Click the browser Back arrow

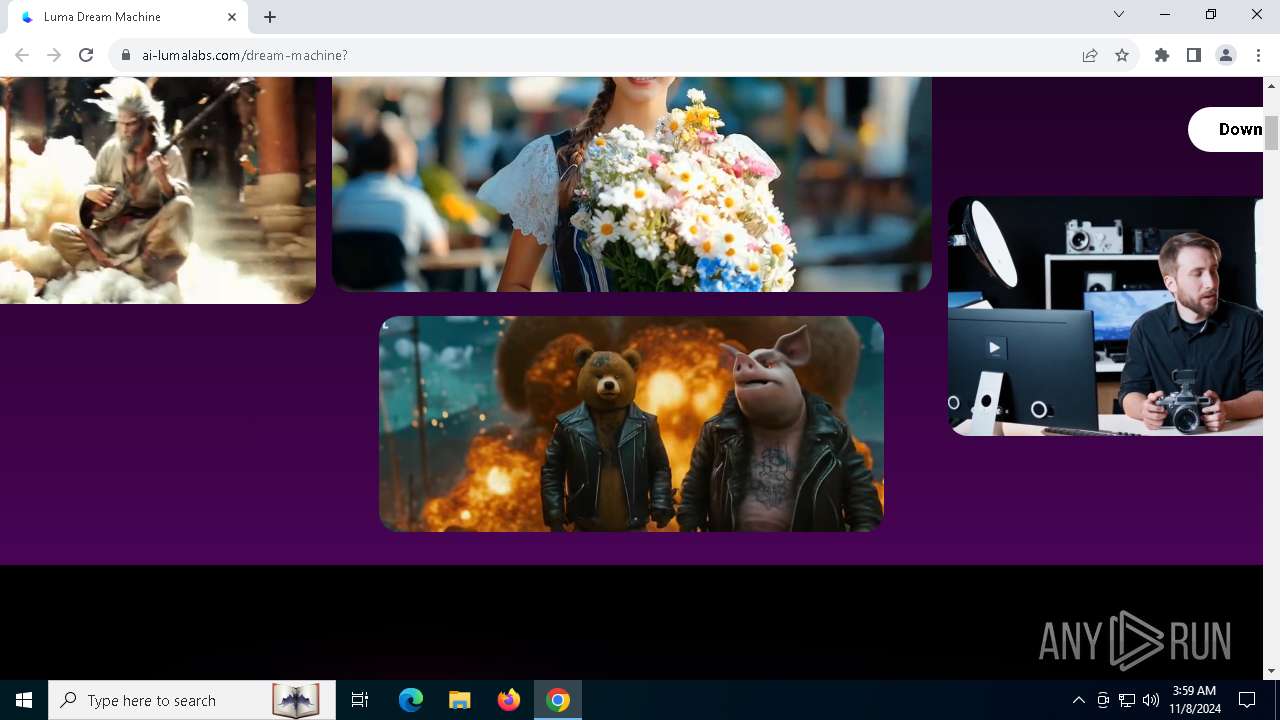pyautogui.click(x=22, y=55)
